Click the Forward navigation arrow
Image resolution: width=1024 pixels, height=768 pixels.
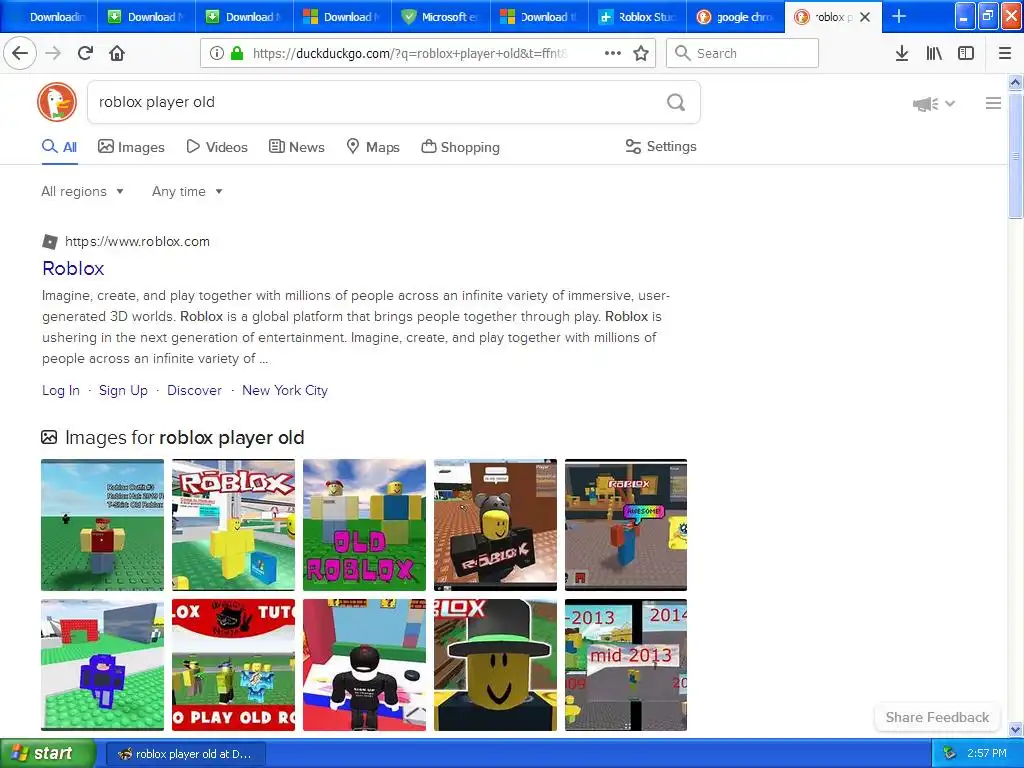53,53
